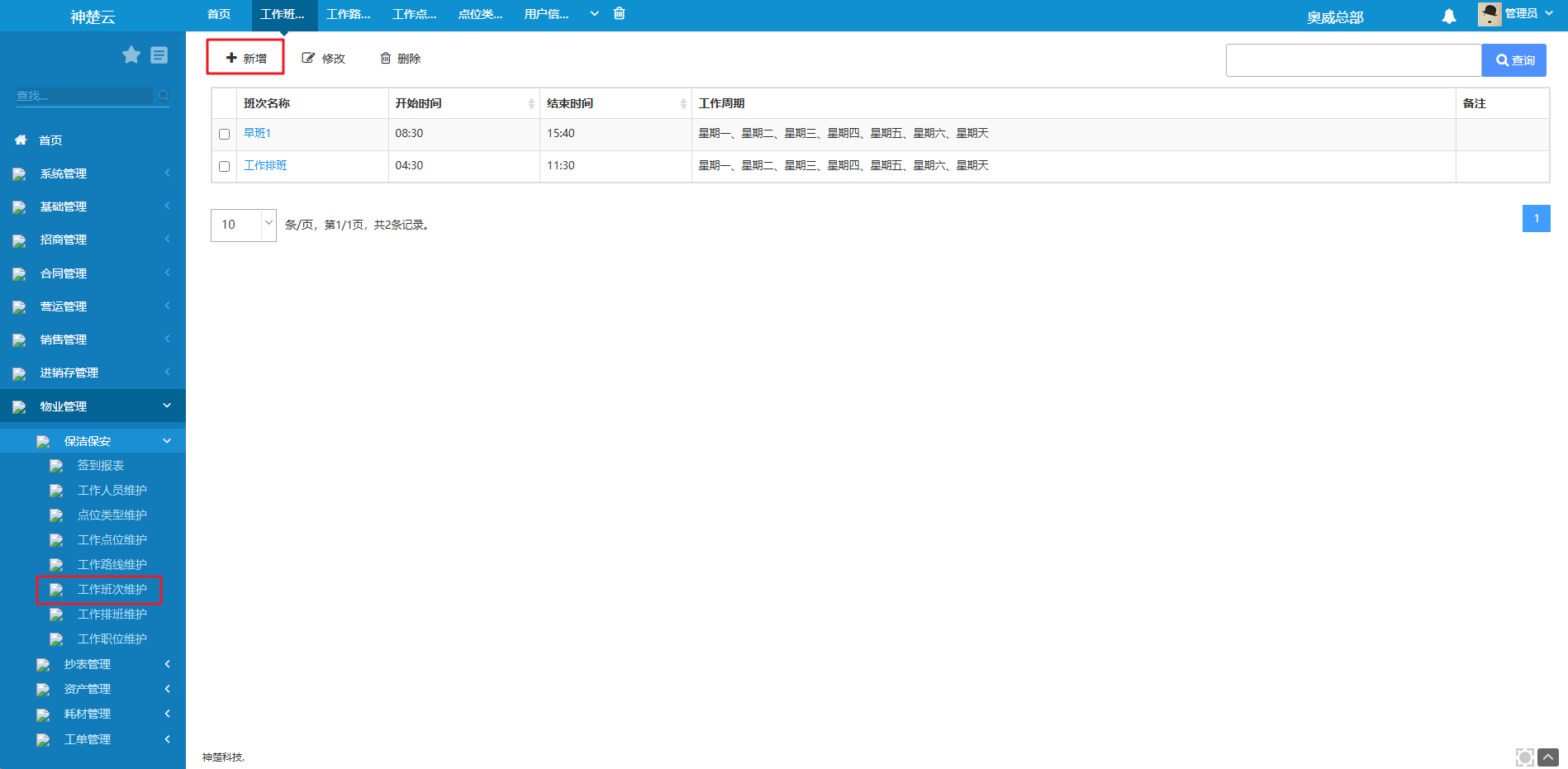Image resolution: width=1568 pixels, height=769 pixels.
Task: Open 工作排班维护 menu item
Action: pyautogui.click(x=112, y=615)
